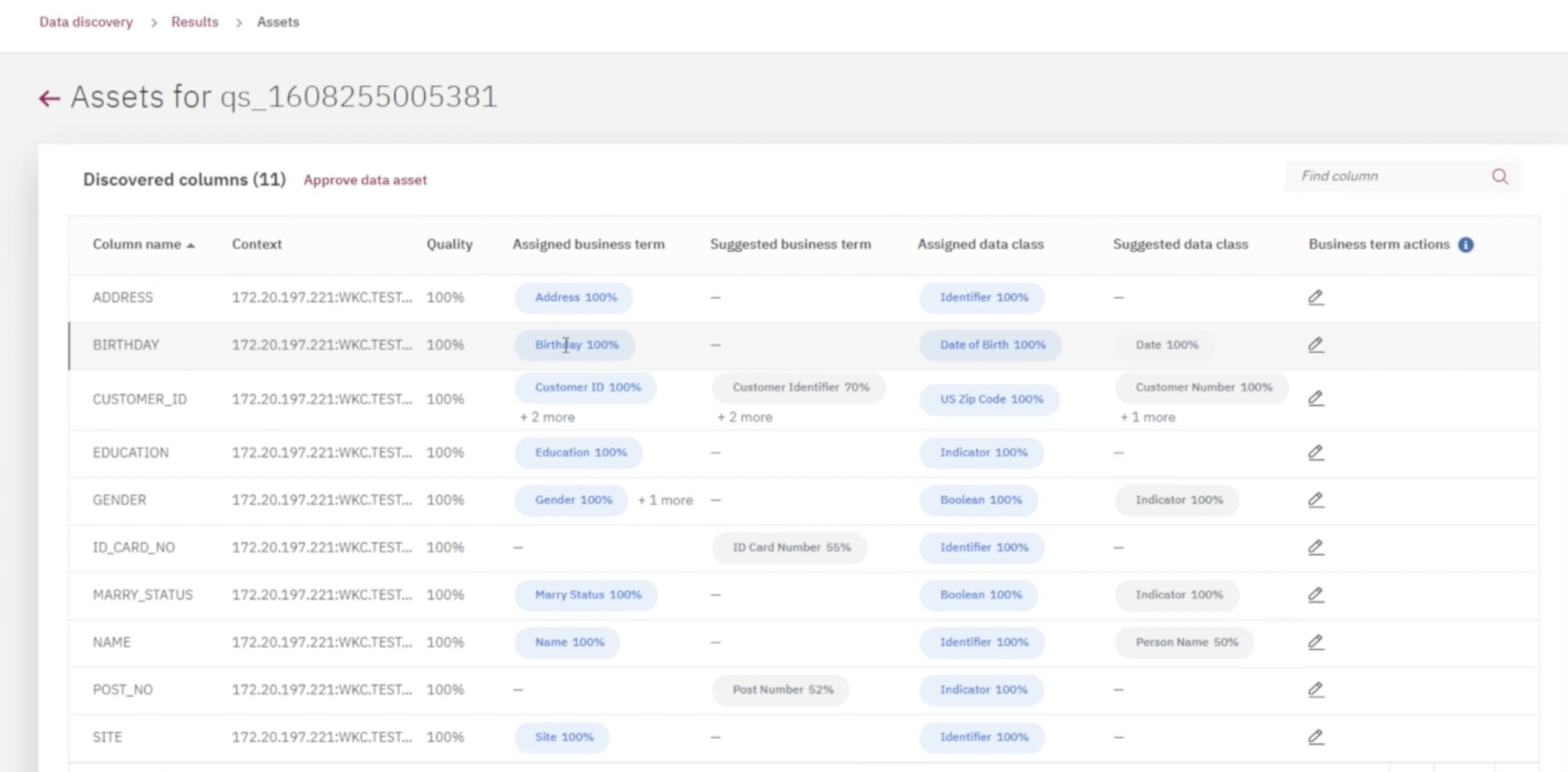This screenshot has width=1568, height=772.
Task: Click 'Site 100%' term tag
Action: pos(562,737)
